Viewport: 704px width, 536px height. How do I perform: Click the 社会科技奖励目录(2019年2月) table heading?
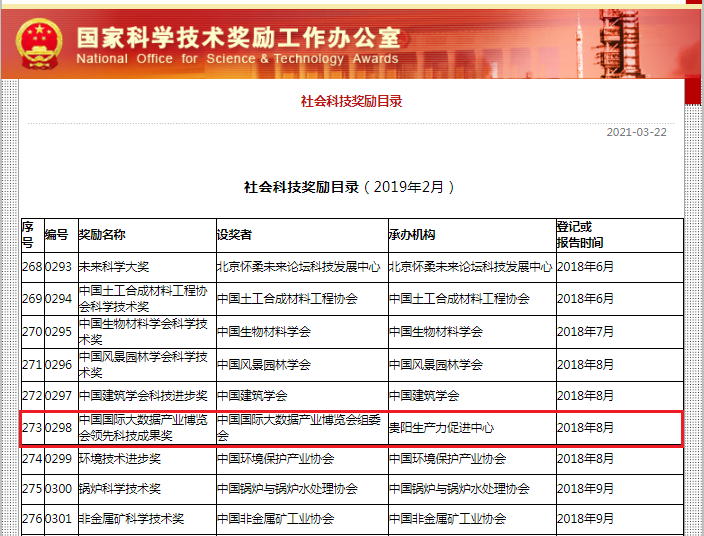[x=352, y=187]
